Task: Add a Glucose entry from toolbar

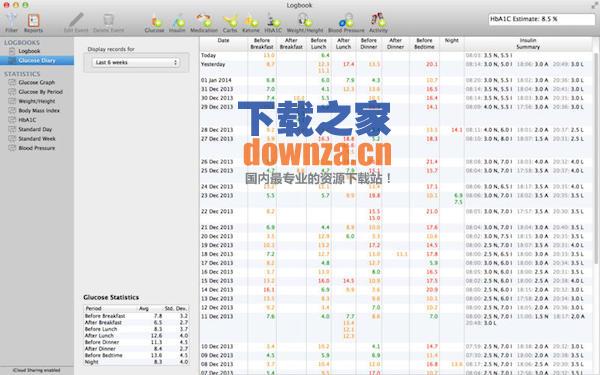Action: click(x=155, y=23)
